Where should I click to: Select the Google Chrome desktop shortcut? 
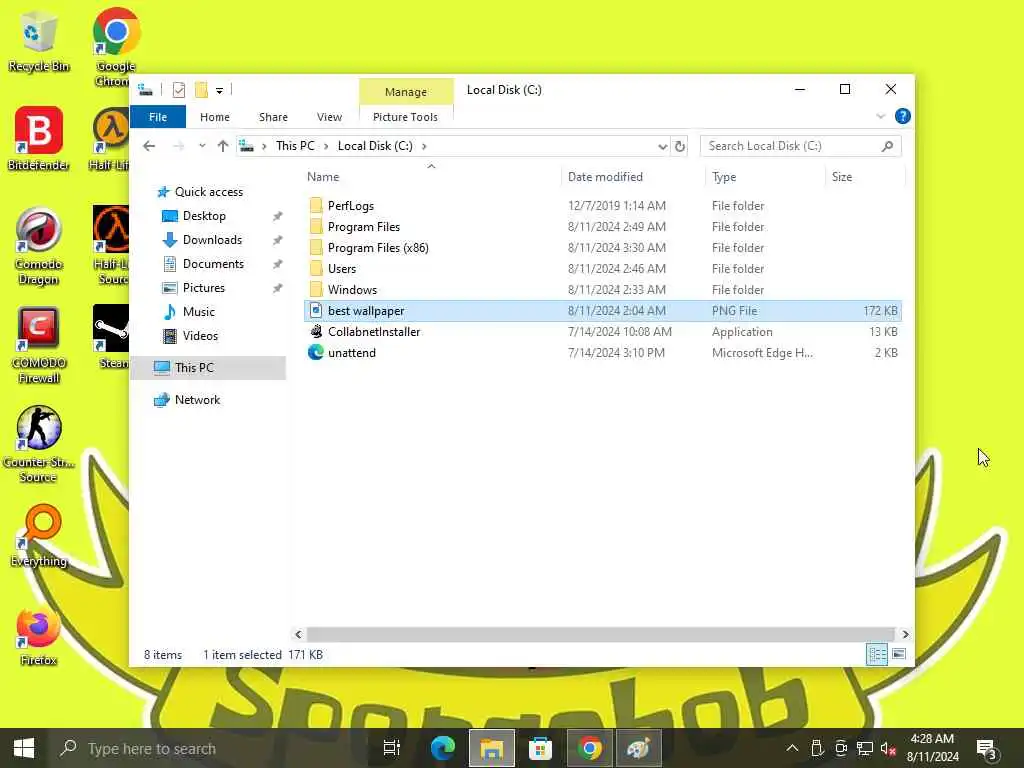pyautogui.click(x=116, y=48)
